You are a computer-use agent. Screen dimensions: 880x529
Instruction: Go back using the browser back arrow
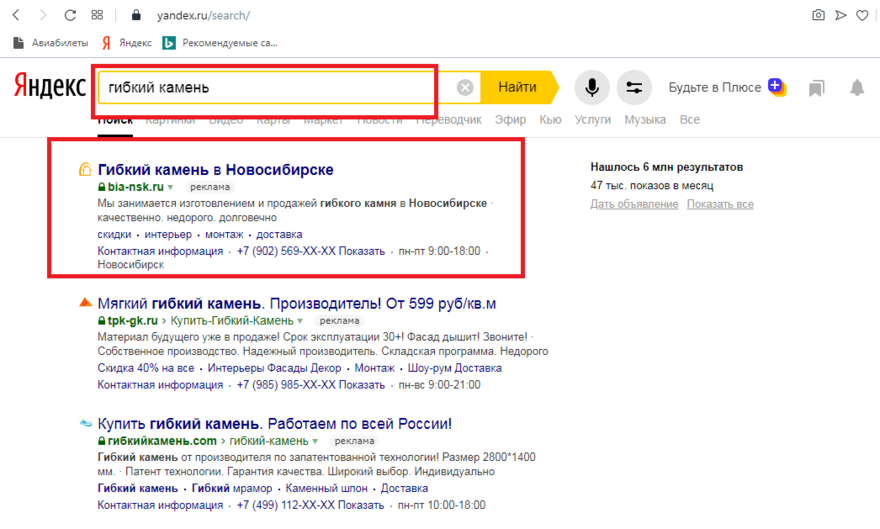[16, 15]
